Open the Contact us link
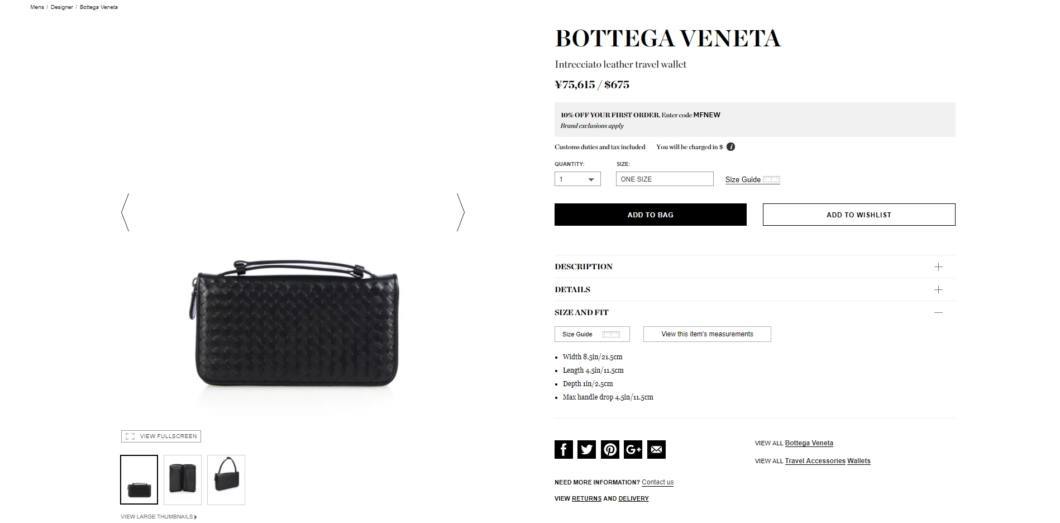 tap(658, 482)
